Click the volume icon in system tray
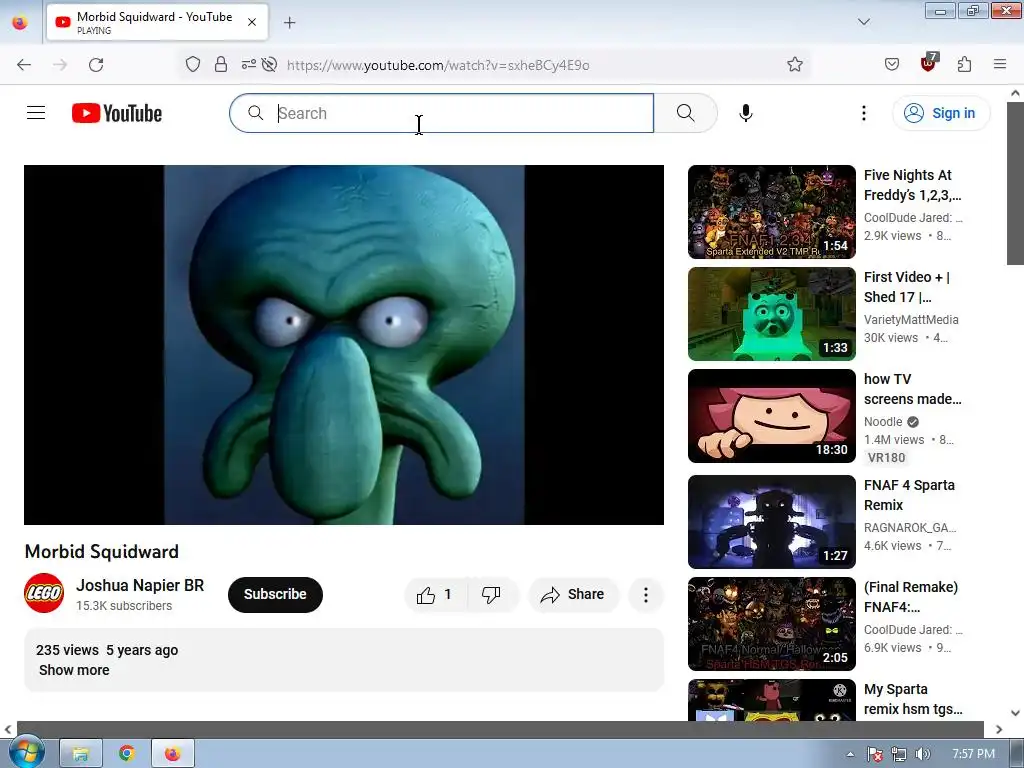Screen dimensions: 1024x768 [x=922, y=754]
